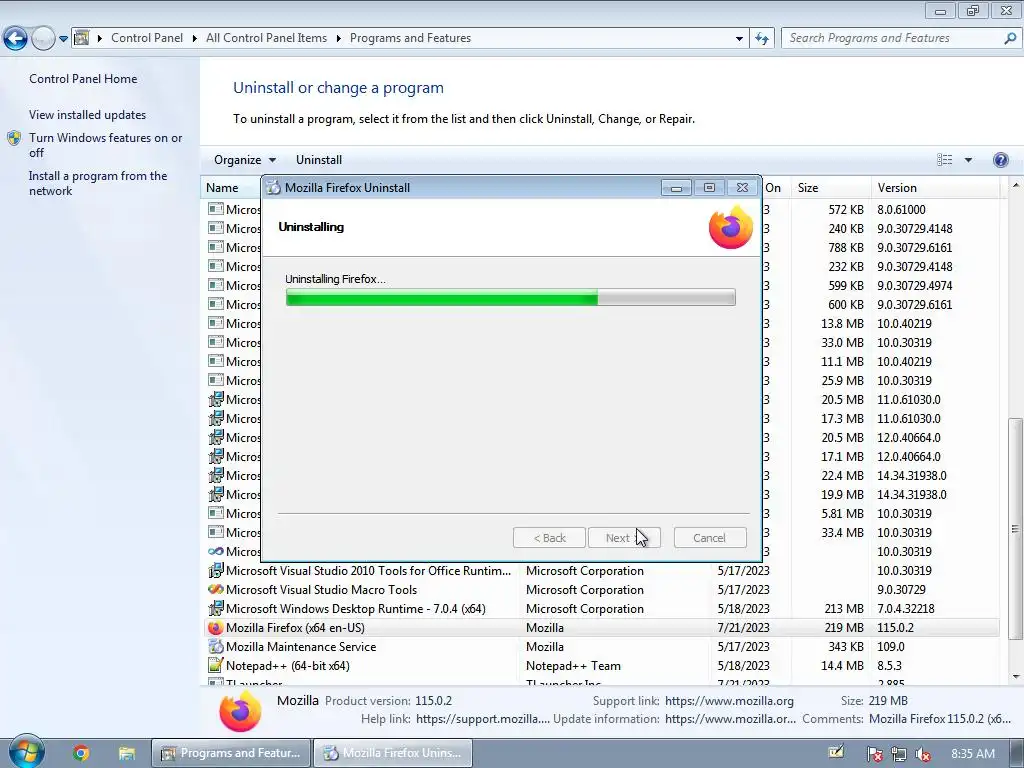Click the change view icon
This screenshot has width=1024, height=768.
point(944,160)
